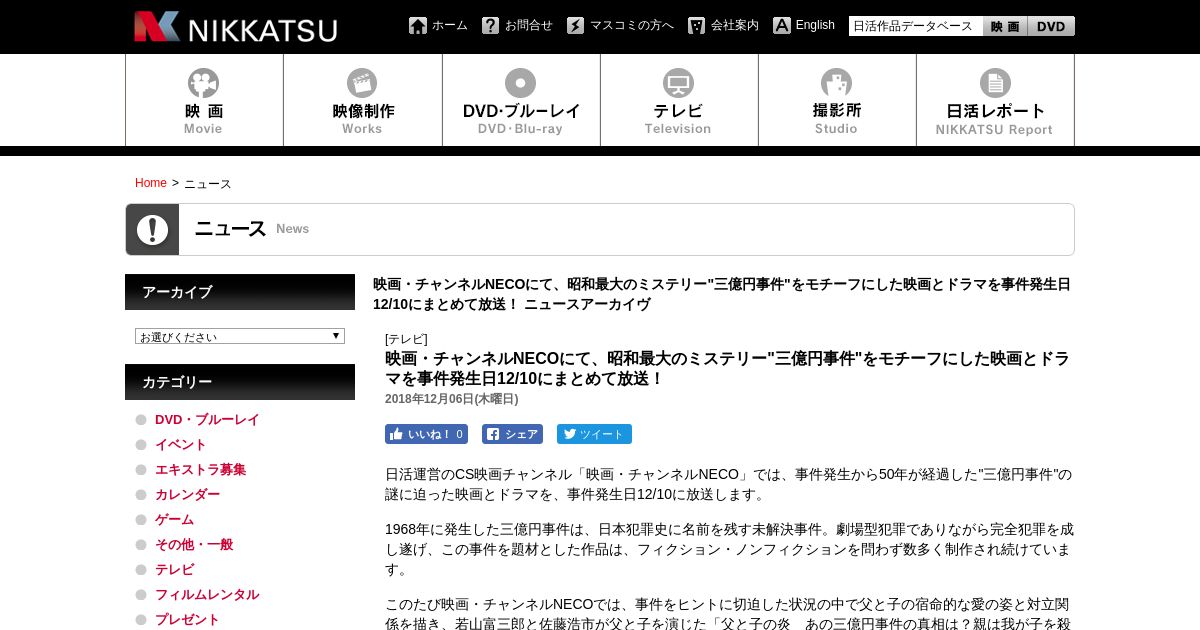Open the 日活レポート navigation tab

[995, 100]
